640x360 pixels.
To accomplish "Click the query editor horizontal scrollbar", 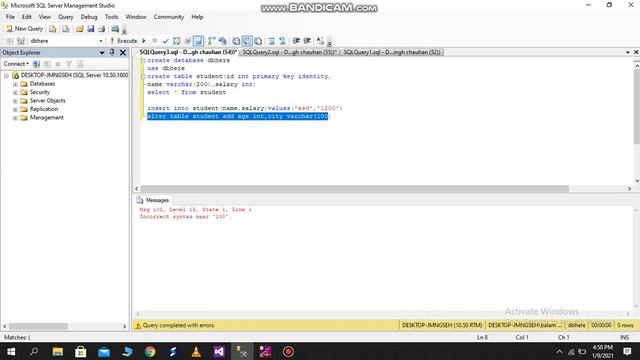I will (x=355, y=189).
